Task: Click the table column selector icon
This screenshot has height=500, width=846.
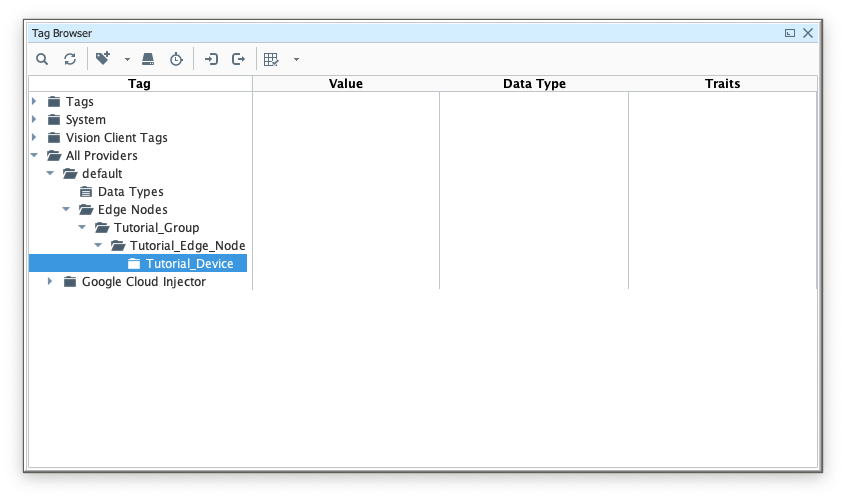Action: coord(271,60)
